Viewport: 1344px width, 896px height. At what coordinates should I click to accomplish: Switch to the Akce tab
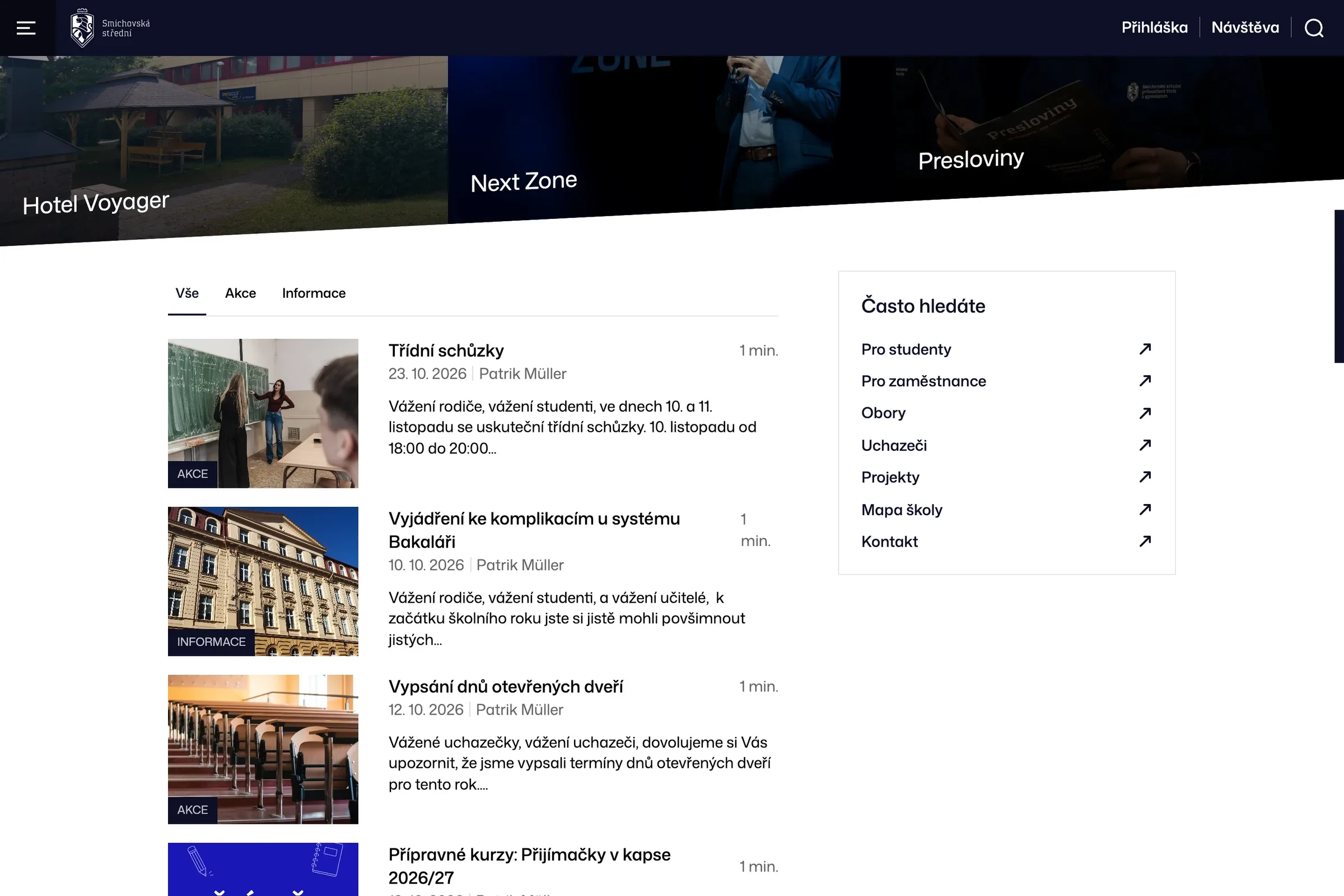[x=241, y=293]
